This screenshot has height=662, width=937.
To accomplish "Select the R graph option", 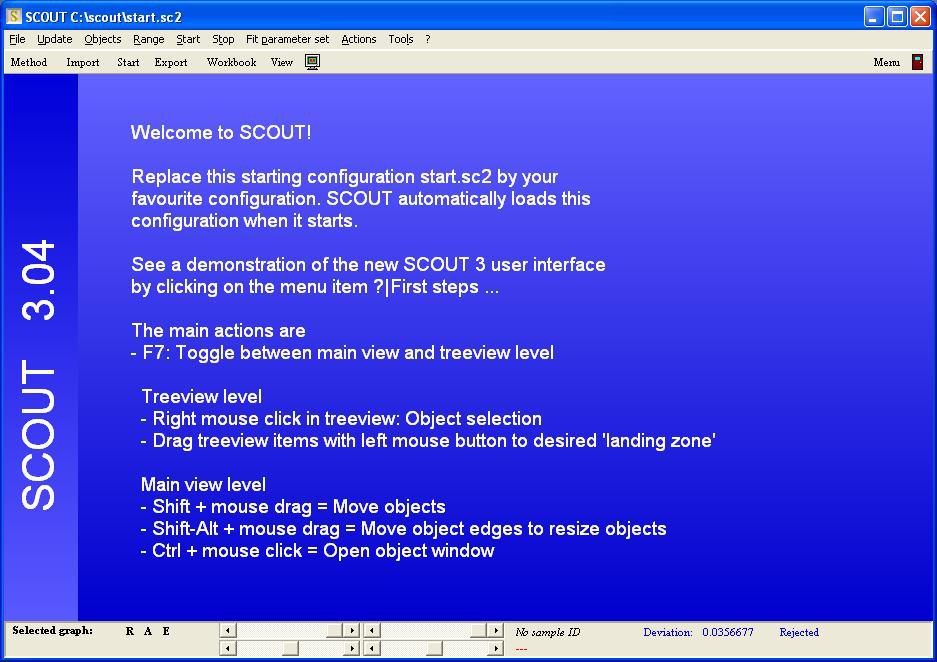I will 130,632.
